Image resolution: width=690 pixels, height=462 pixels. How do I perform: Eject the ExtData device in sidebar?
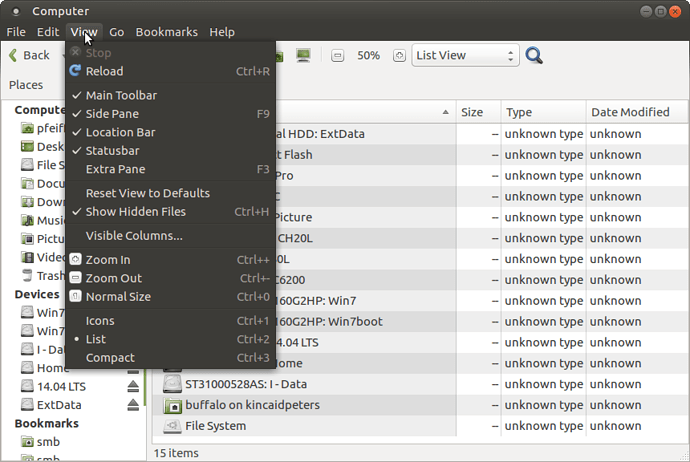(x=133, y=405)
